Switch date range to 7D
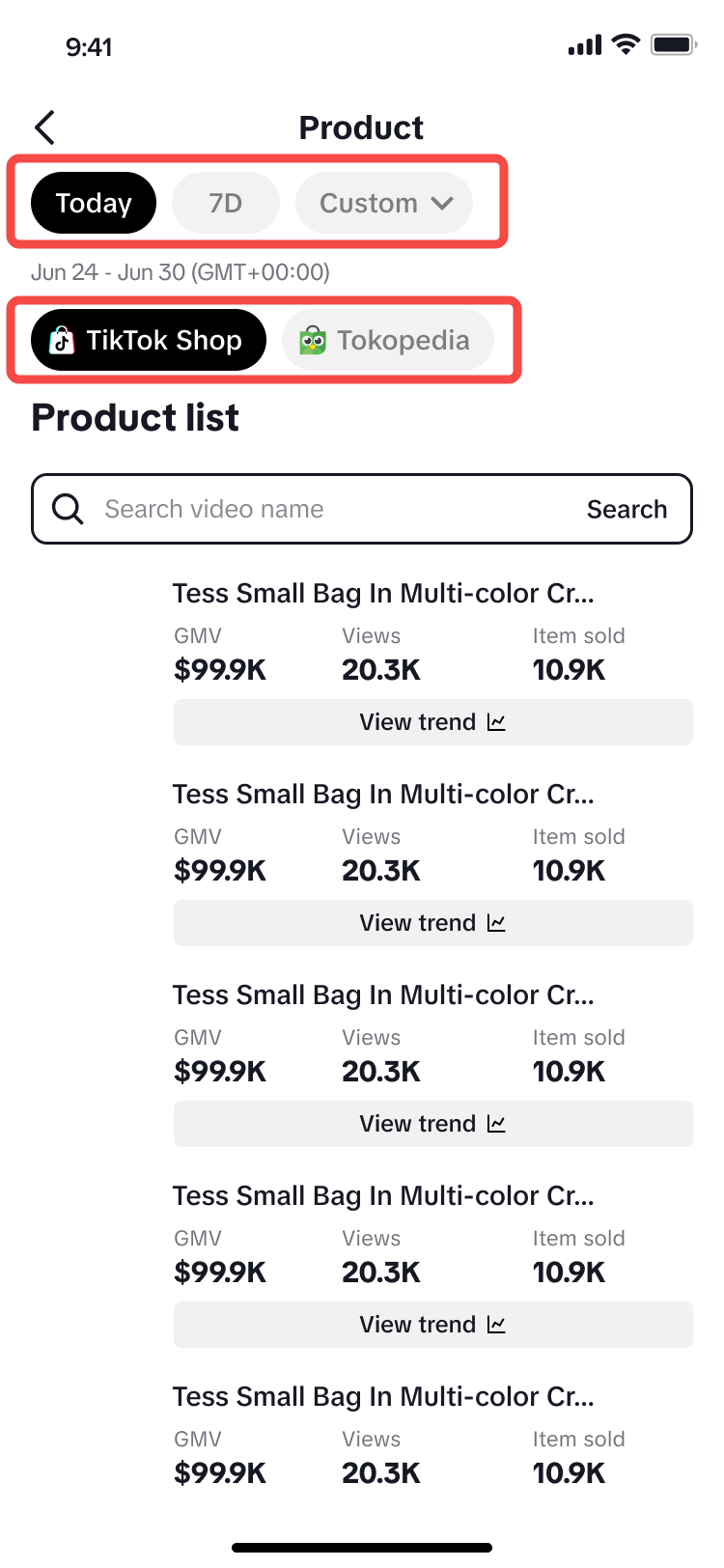Image resolution: width=724 pixels, height=1568 pixels. coord(226,203)
